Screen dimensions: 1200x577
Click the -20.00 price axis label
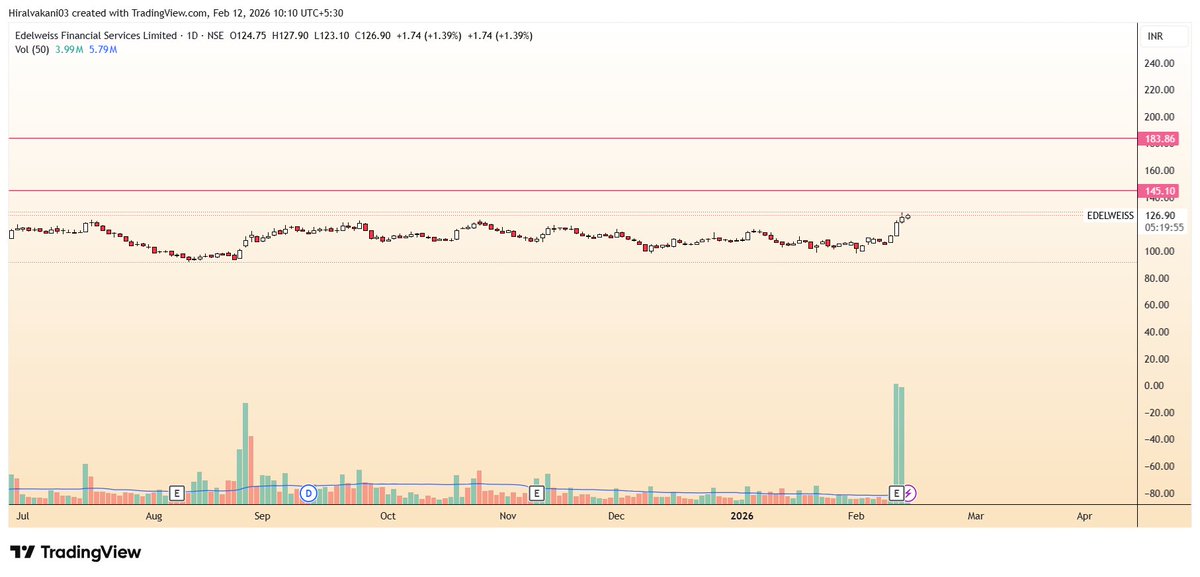1159,413
